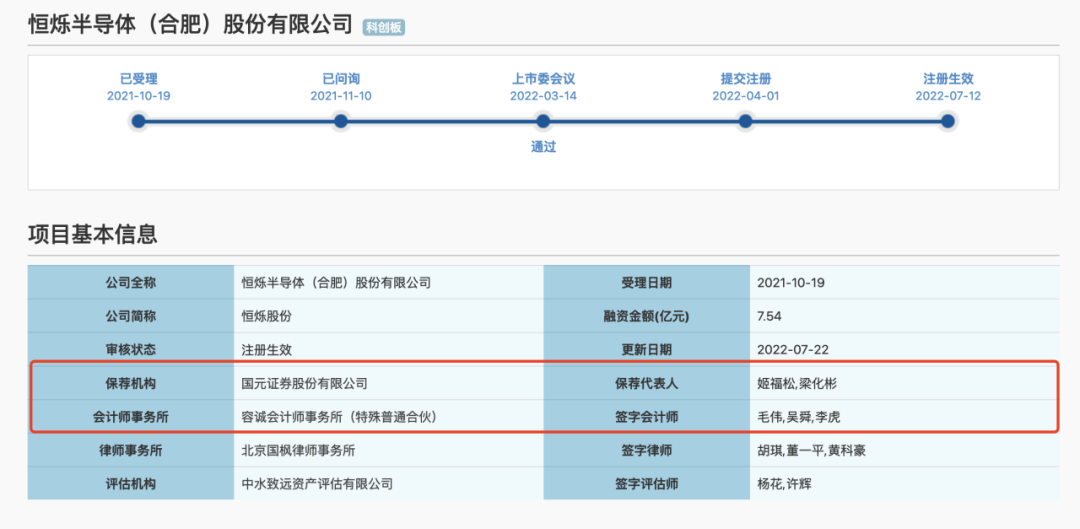The height and width of the screenshot is (529, 1080).
Task: Select 北京国枫律师事务所 law firm cell
Action: click(298, 450)
